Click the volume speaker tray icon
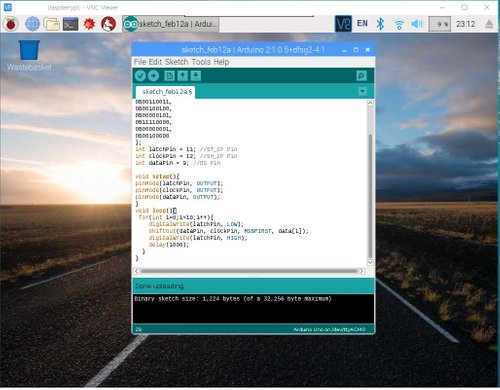Screen dimensions: 500x390 point(417,24)
